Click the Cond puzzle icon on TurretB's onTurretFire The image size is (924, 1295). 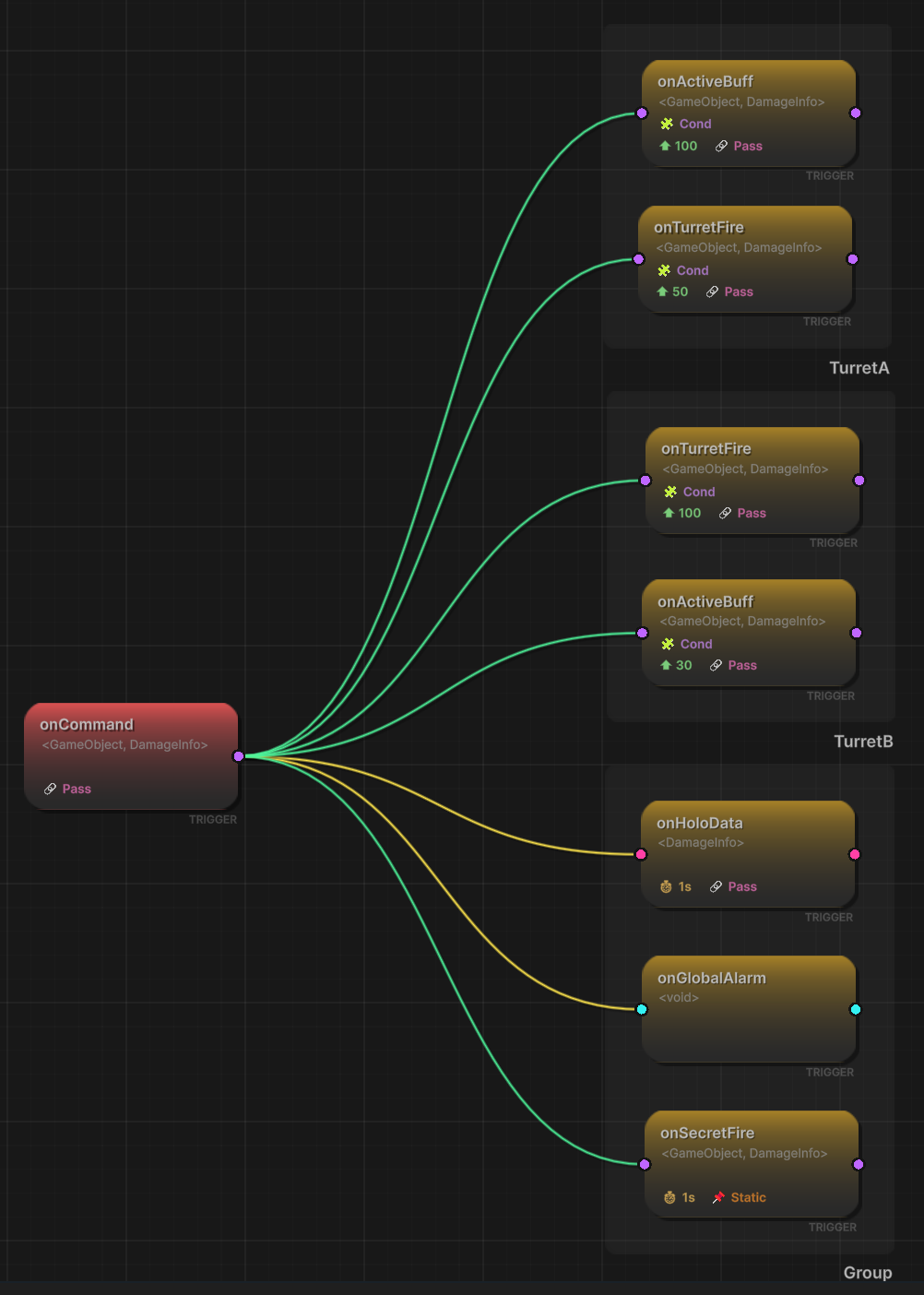(x=671, y=492)
